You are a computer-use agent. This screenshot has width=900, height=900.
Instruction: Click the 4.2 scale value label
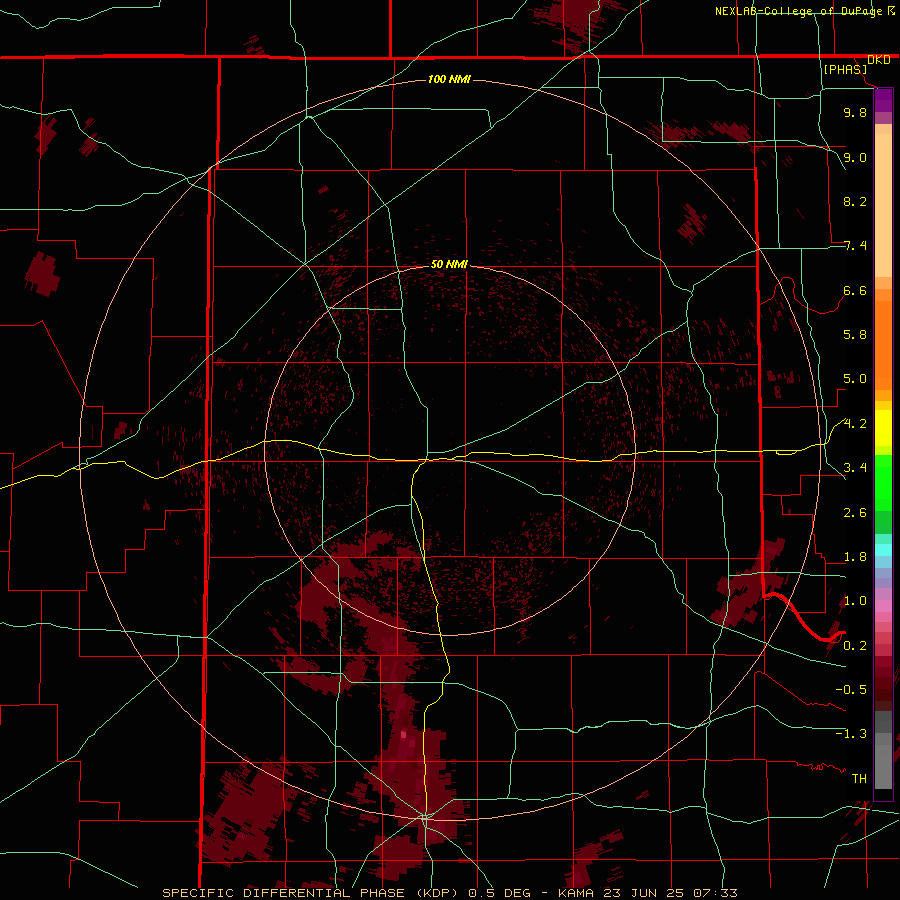click(855, 424)
